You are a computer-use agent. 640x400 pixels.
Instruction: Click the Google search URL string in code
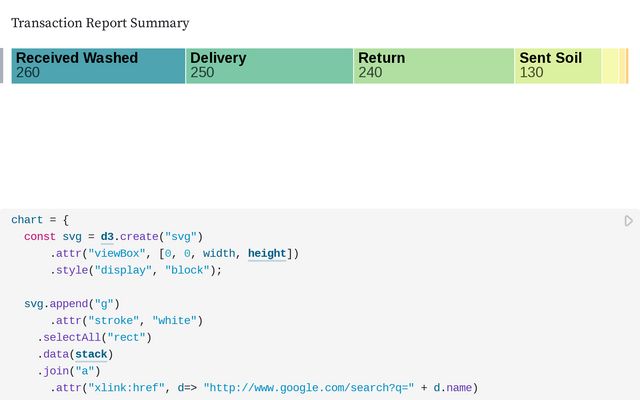click(x=308, y=388)
